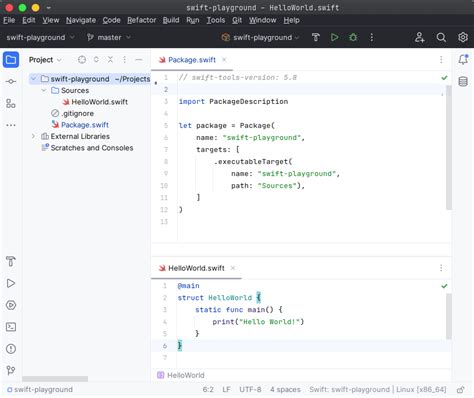The image size is (474, 398).
Task: Debug swift-playground with bug icon
Action: tap(353, 37)
